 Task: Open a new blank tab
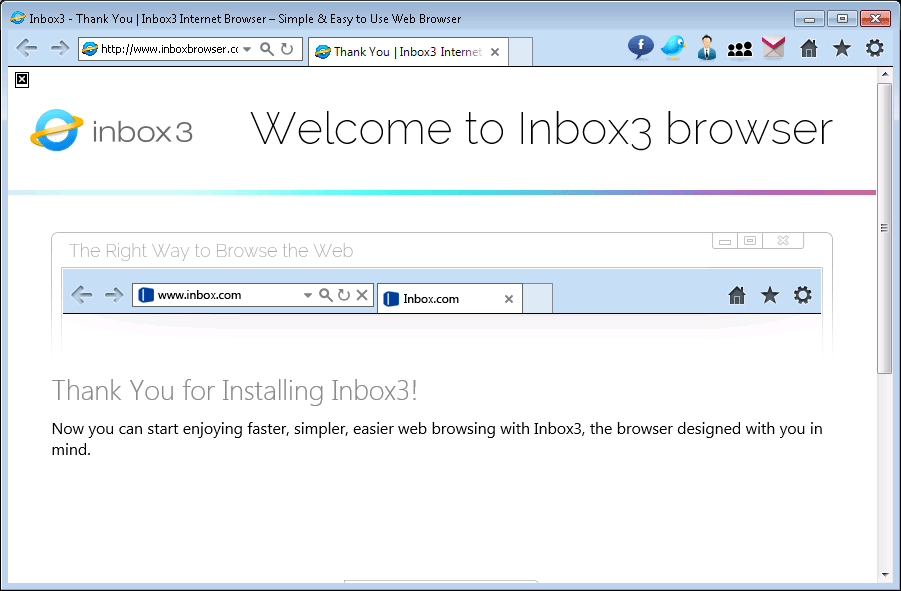(520, 52)
